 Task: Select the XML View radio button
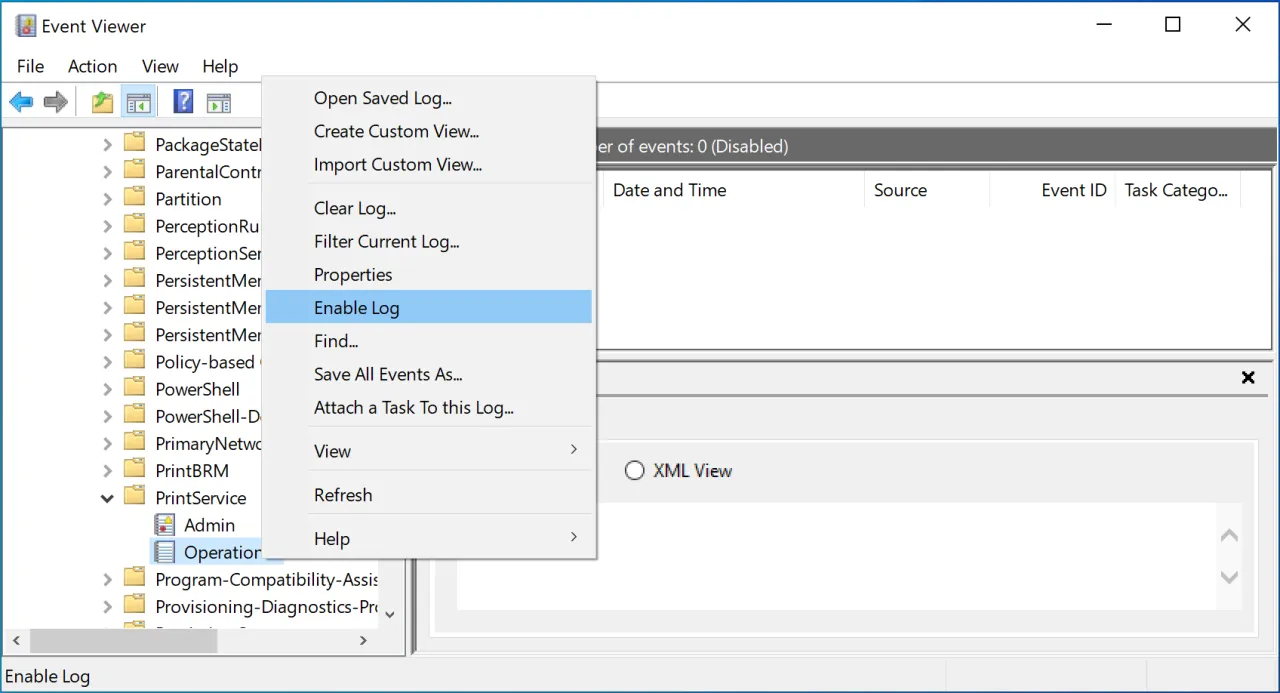(634, 470)
